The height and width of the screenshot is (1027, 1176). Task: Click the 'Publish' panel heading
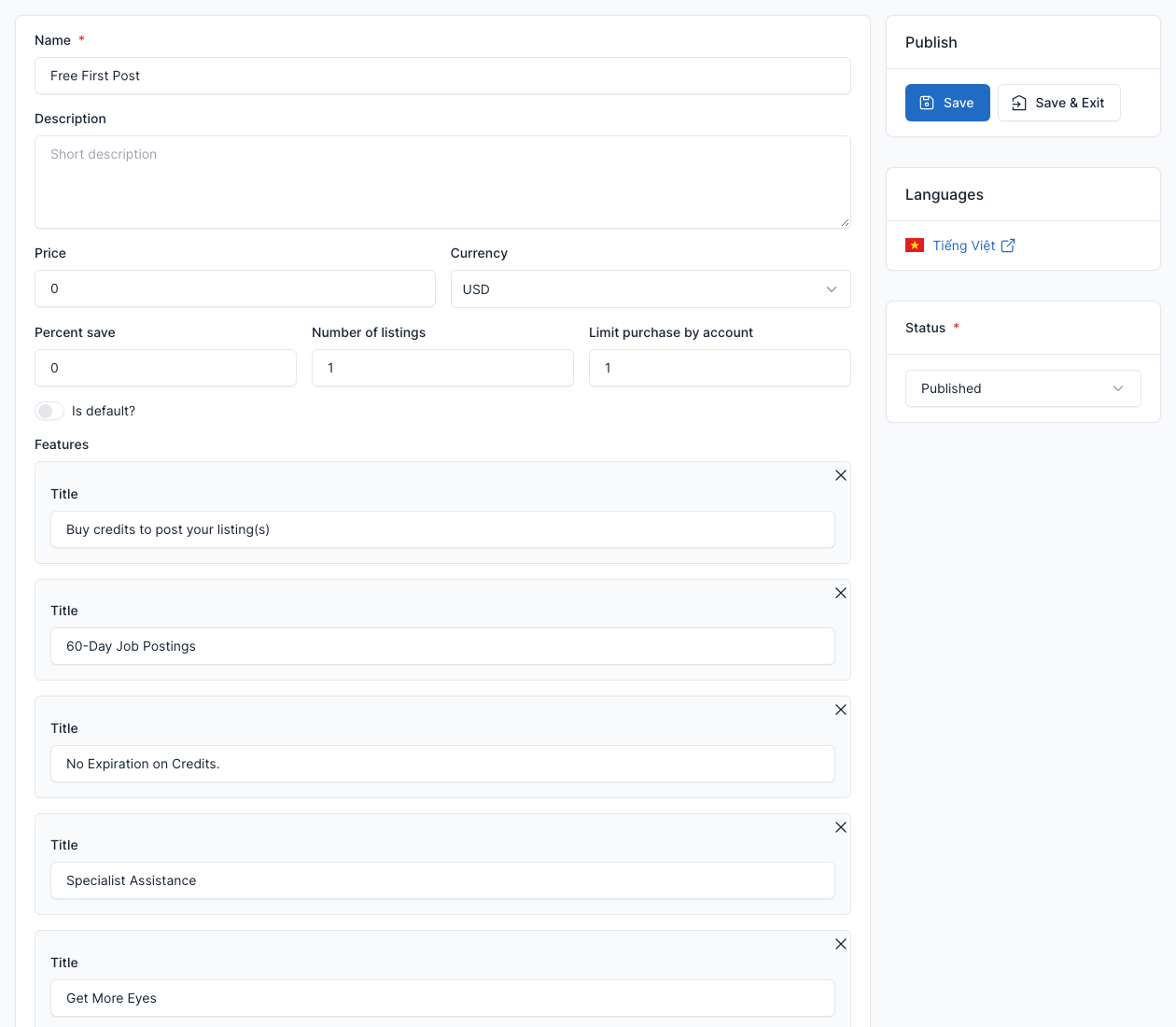[x=931, y=42]
